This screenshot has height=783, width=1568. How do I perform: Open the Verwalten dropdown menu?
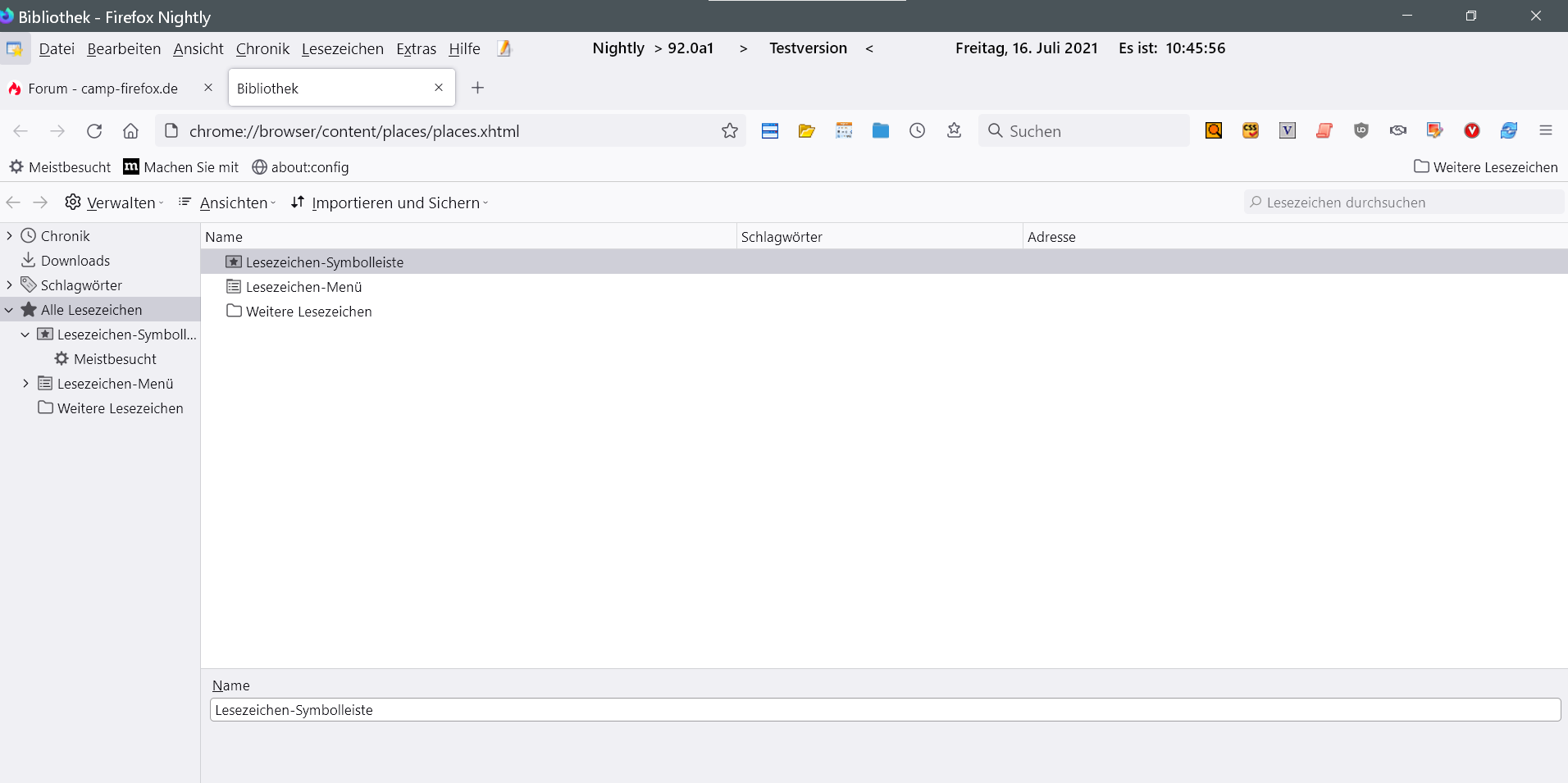click(x=114, y=203)
